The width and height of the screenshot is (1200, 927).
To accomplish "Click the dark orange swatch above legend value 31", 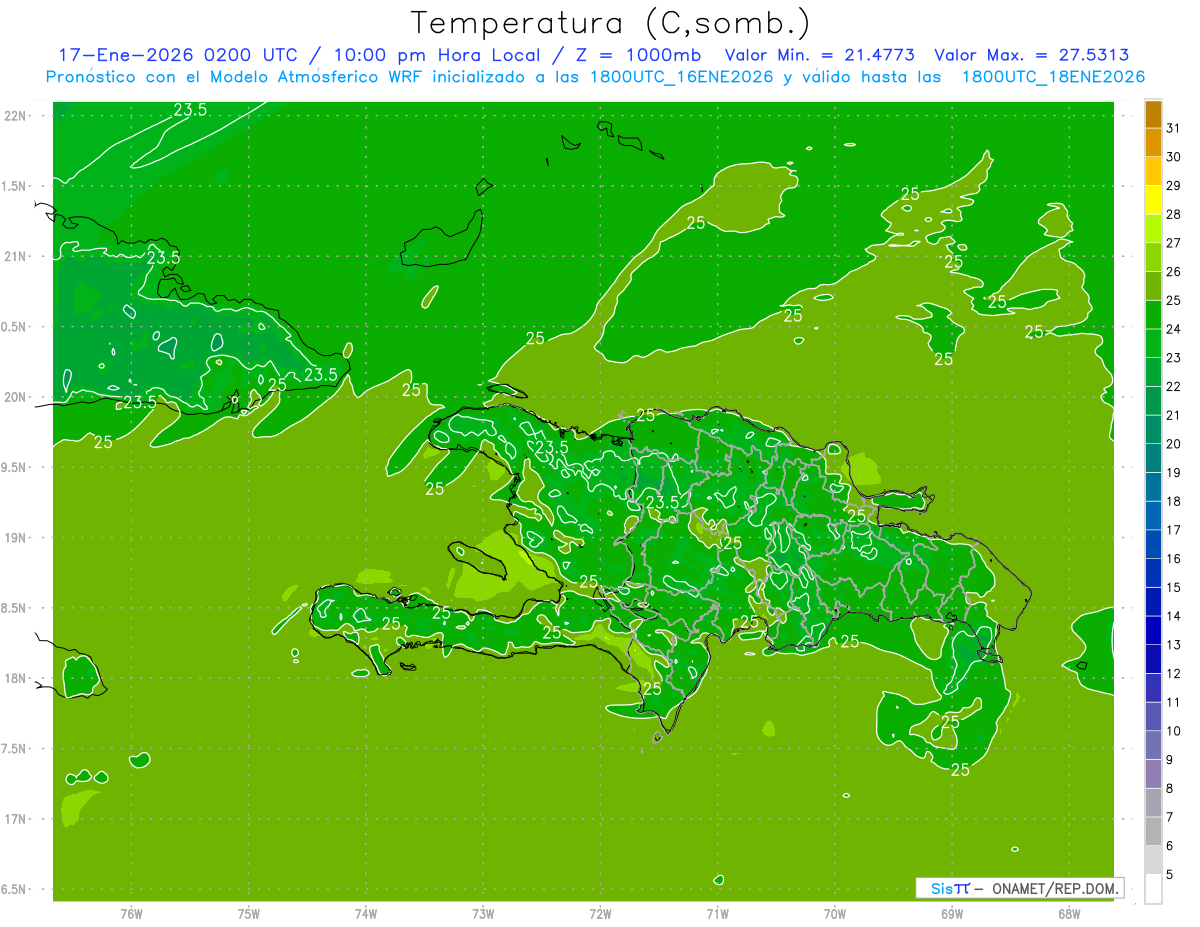I will pos(1153,114).
